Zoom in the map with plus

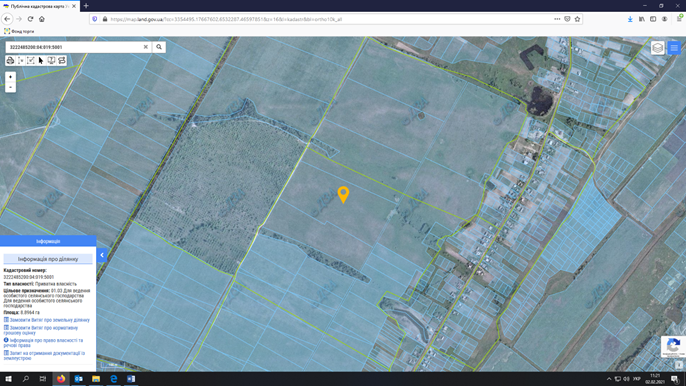[x=10, y=77]
